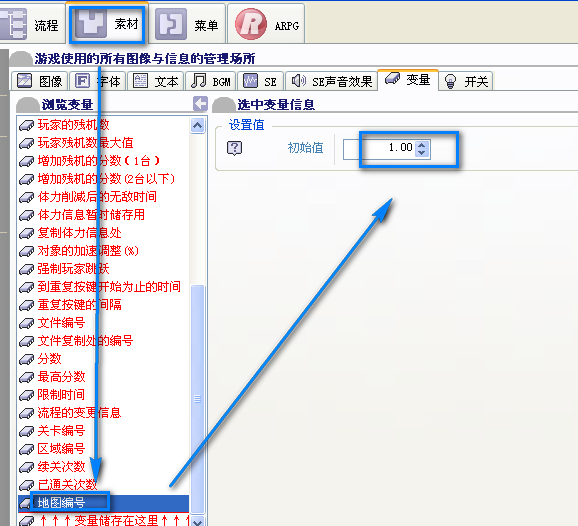Select variable 最高分数
Screen dimensions: 578x526
pyautogui.click(x=61, y=377)
